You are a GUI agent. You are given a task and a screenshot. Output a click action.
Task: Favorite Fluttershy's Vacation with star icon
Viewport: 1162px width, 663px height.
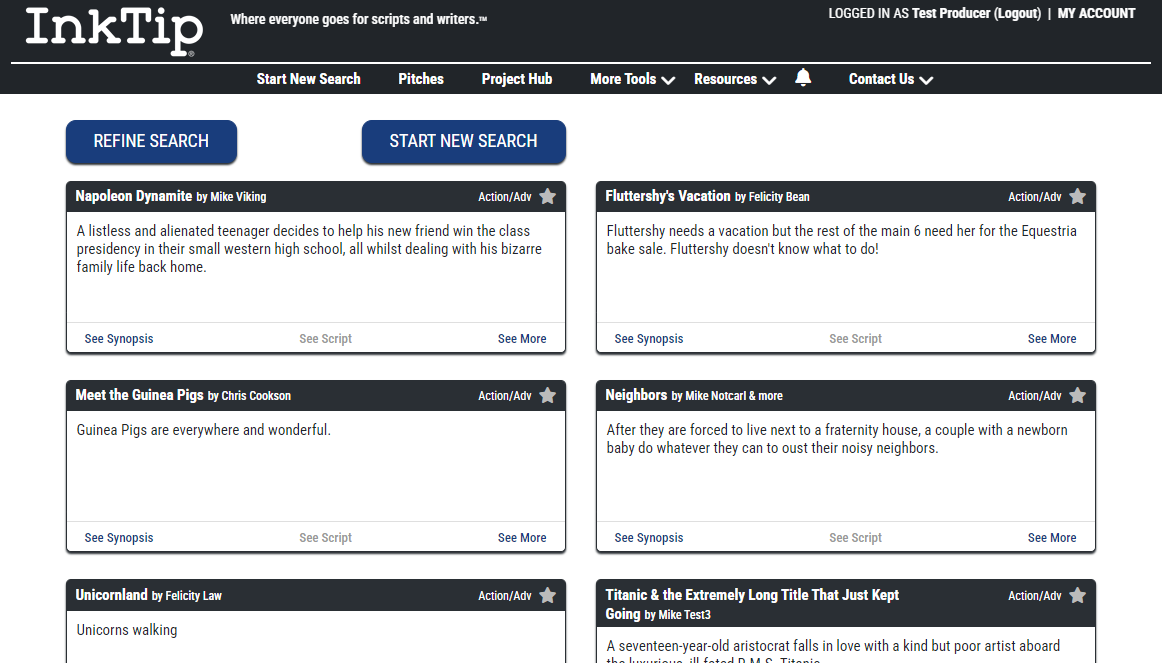pyautogui.click(x=1077, y=197)
